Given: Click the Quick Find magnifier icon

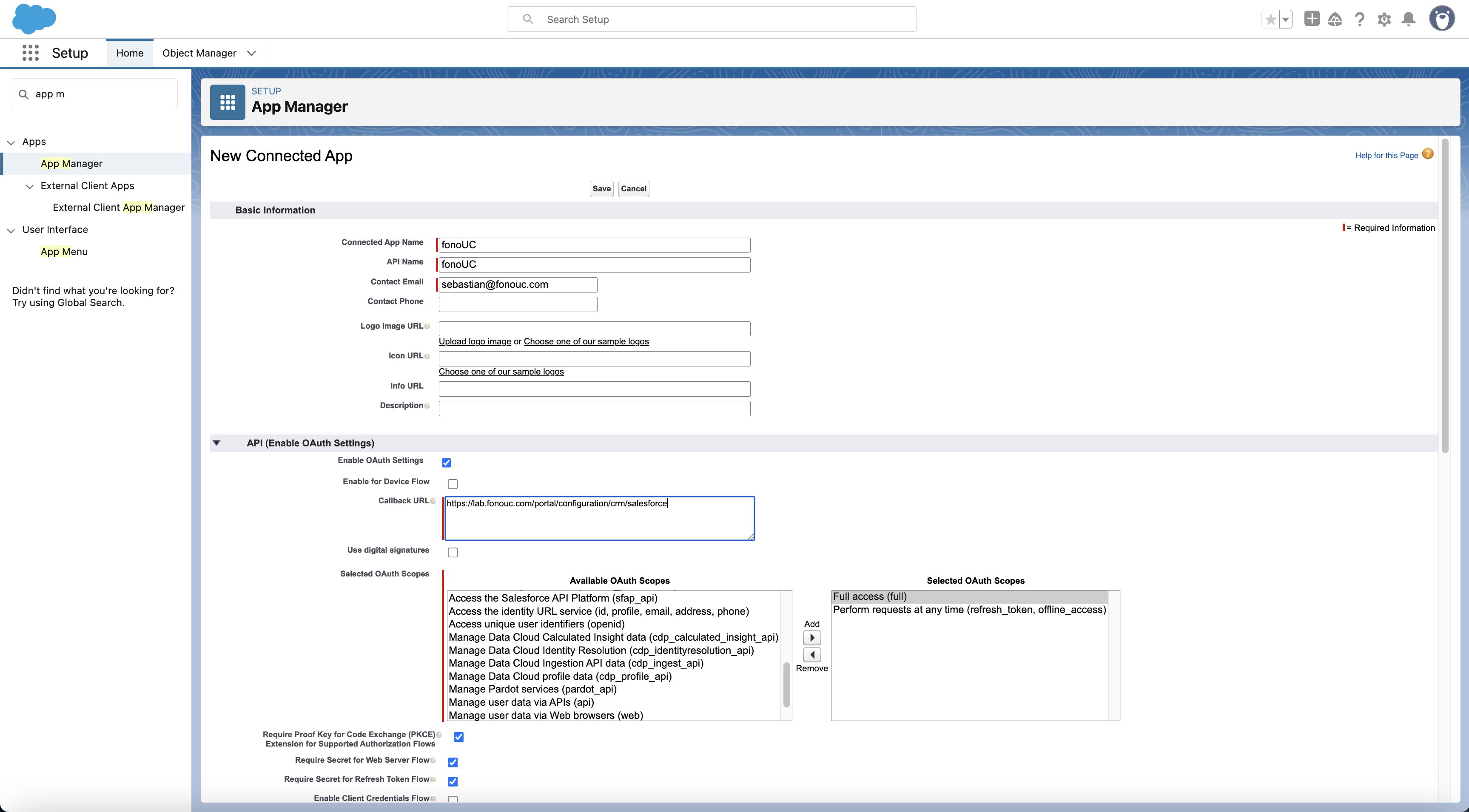Looking at the screenshot, I should (x=23, y=94).
